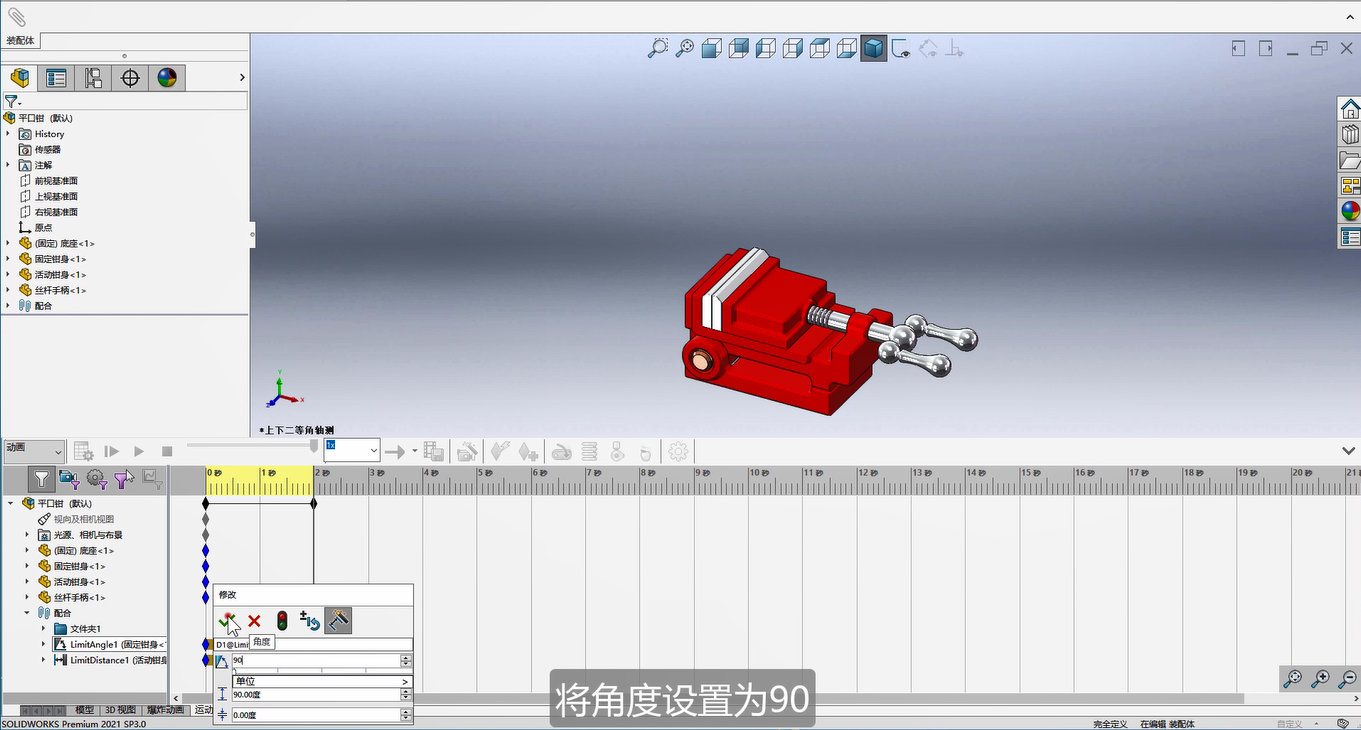The width and height of the screenshot is (1361, 730).
Task: Open the ConfigurationManager tab icon
Action: click(x=93, y=78)
